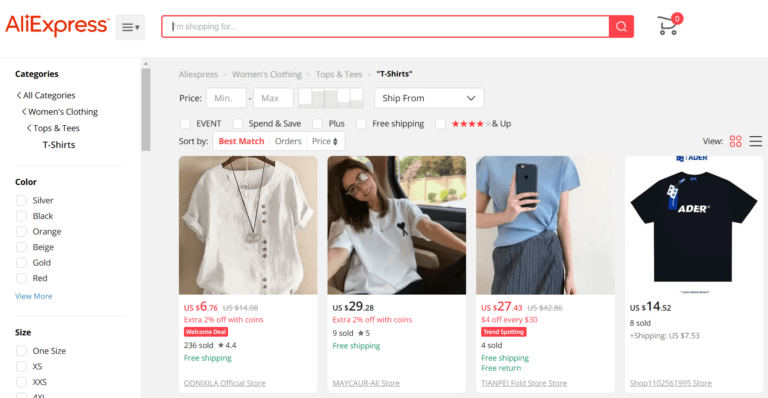Check the Black color filter
The height and width of the screenshot is (398, 768).
[x=21, y=216]
